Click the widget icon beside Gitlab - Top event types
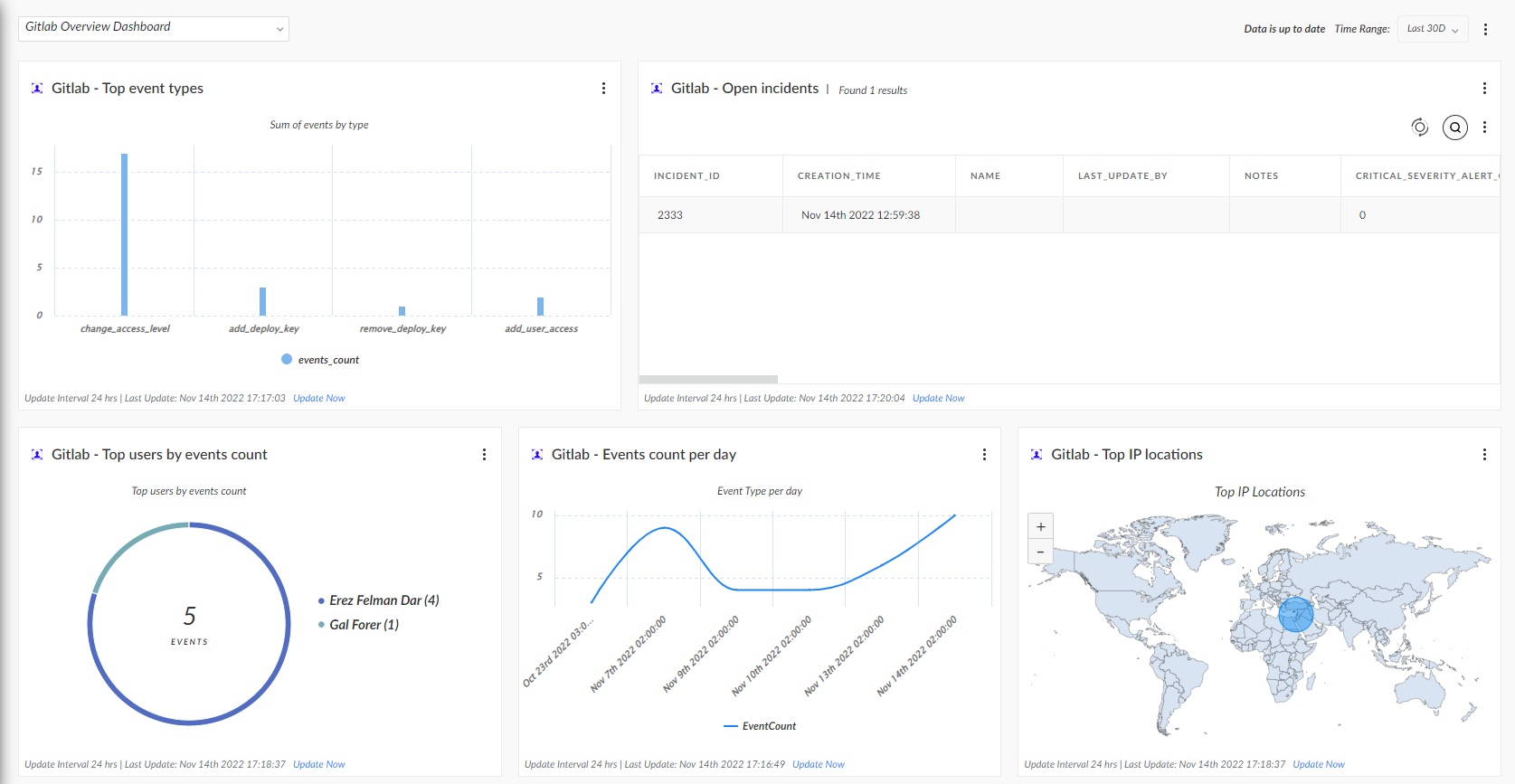The height and width of the screenshot is (784, 1515). click(x=37, y=89)
